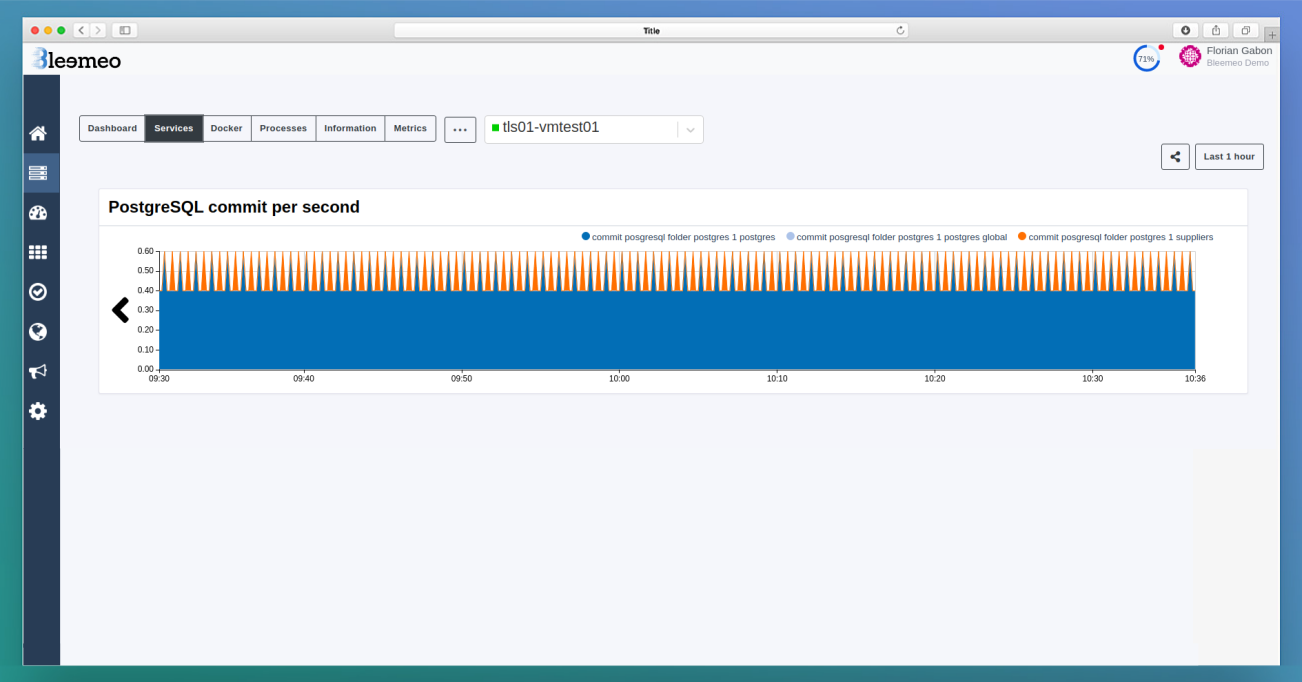Expand the '...' more tabs button
The width and height of the screenshot is (1302, 682).
pyautogui.click(x=460, y=129)
